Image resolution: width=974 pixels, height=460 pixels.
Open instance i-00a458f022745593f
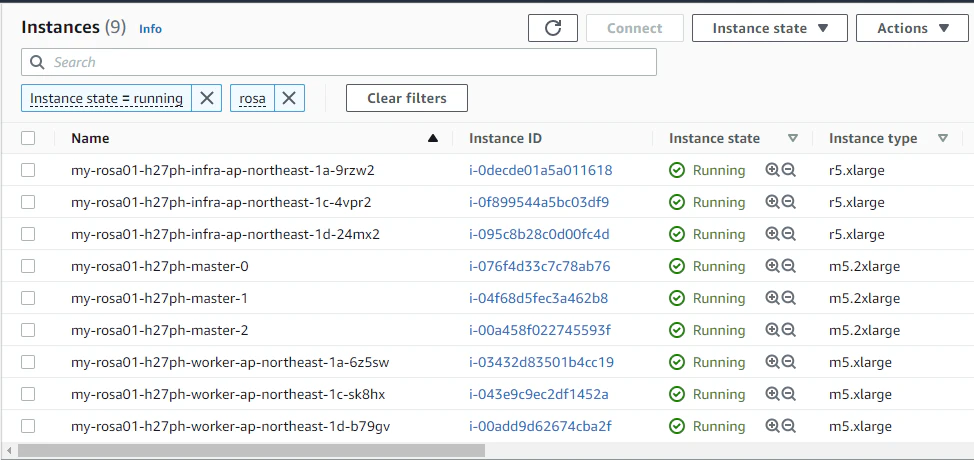[540, 330]
